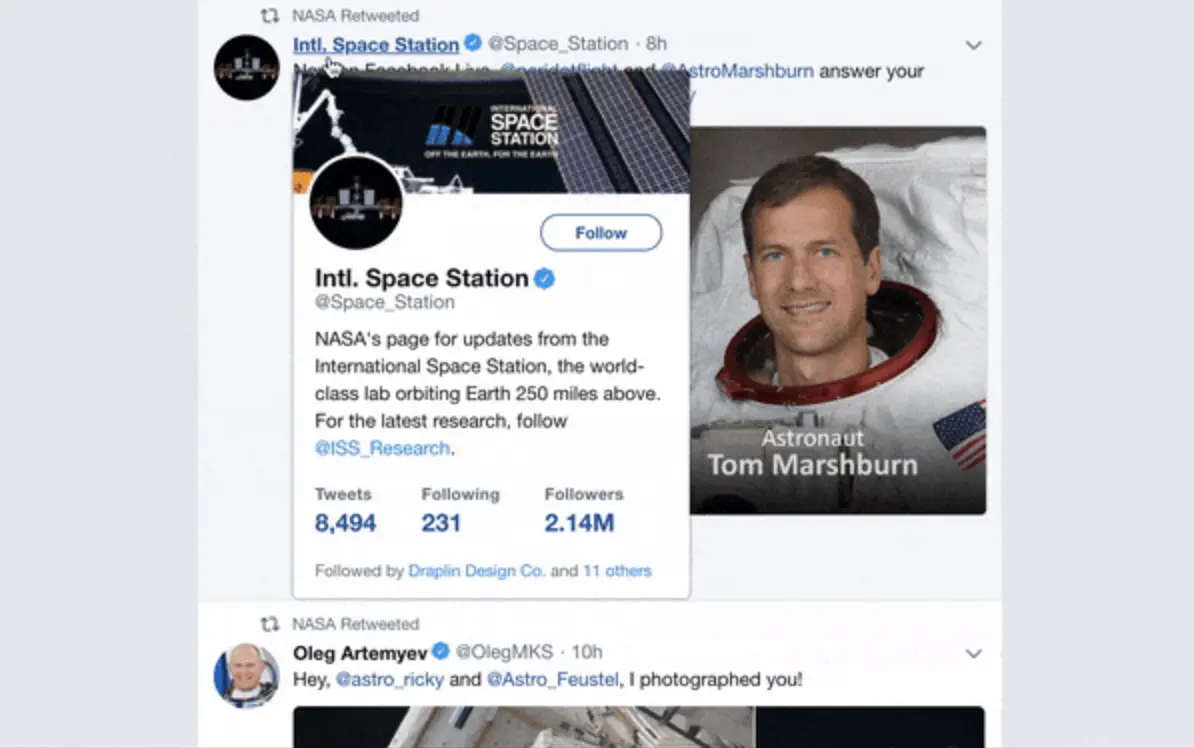Click the retweet icon above Intl. Space Station tweet
The image size is (1194, 748).
click(270, 15)
